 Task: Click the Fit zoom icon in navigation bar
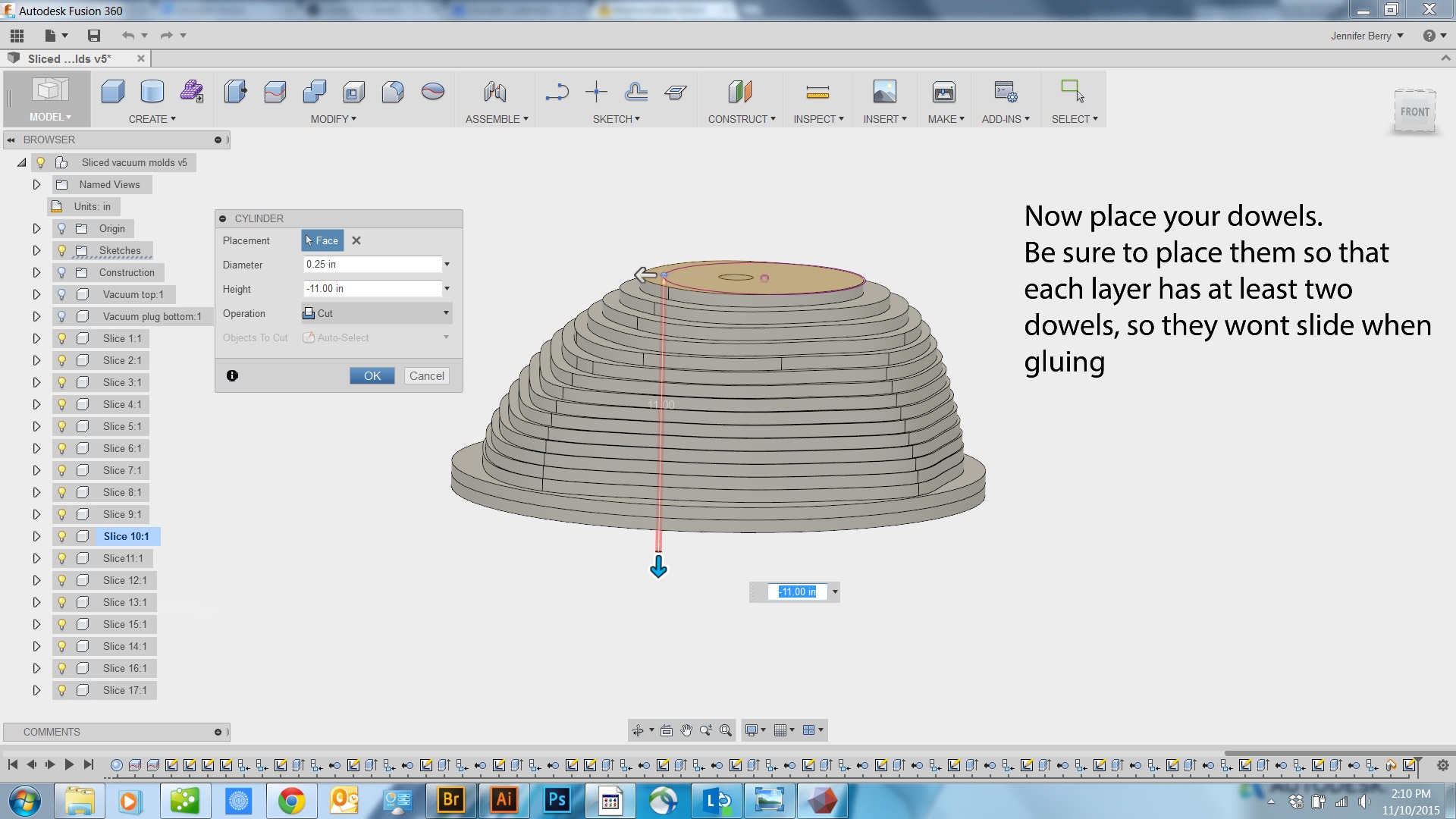point(726,730)
